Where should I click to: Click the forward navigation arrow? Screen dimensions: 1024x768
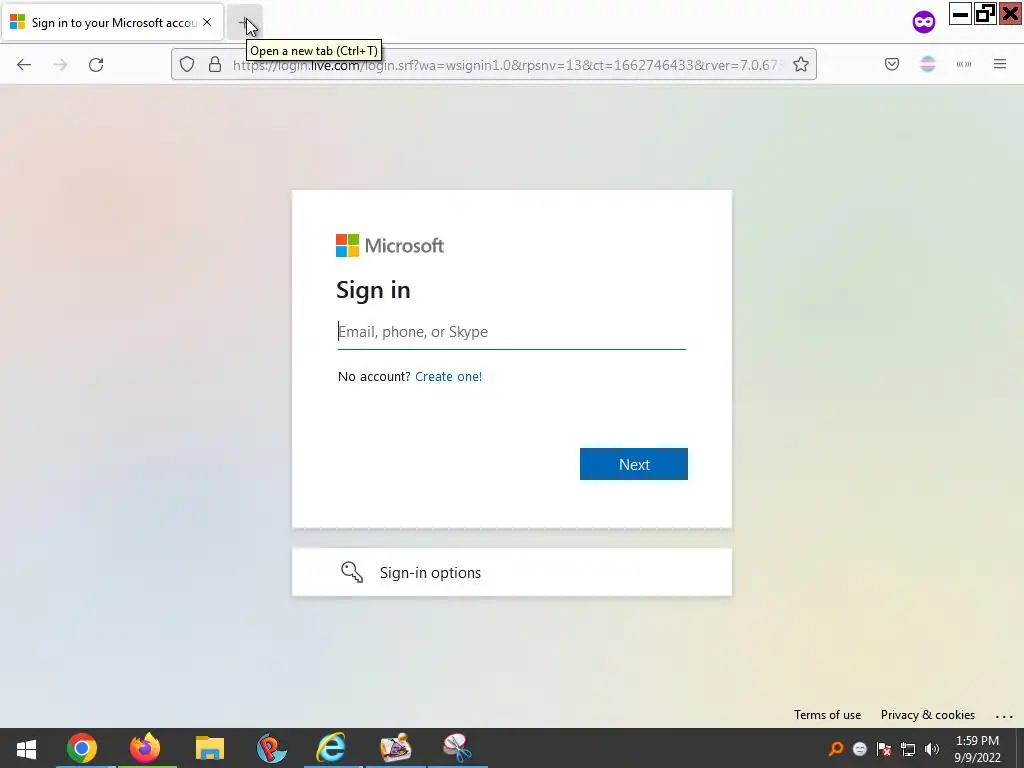tap(60, 65)
